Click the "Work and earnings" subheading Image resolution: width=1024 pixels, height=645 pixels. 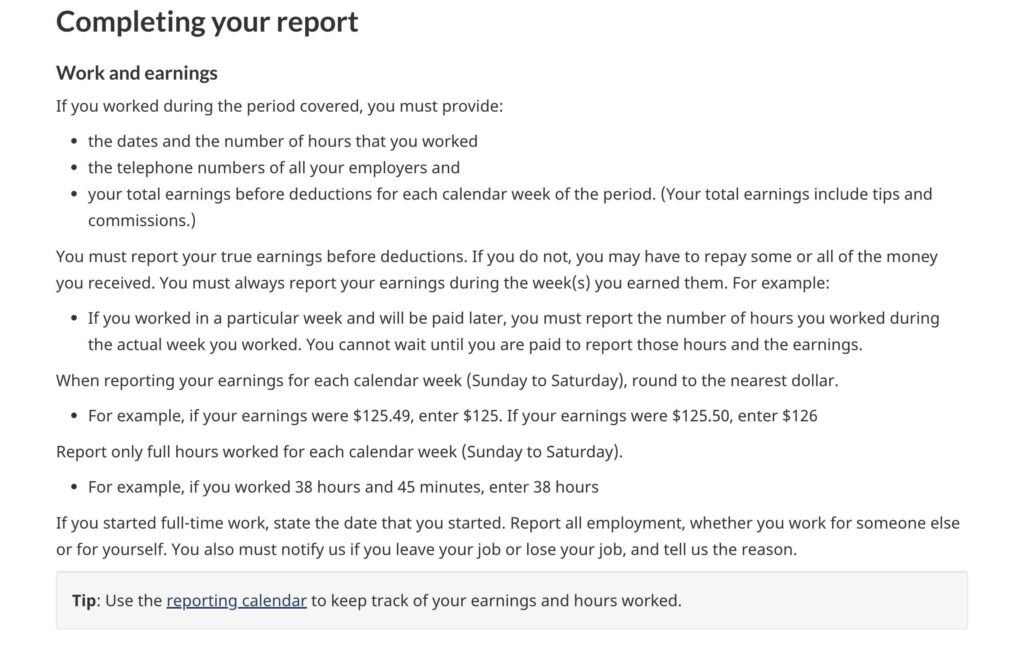[x=137, y=73]
